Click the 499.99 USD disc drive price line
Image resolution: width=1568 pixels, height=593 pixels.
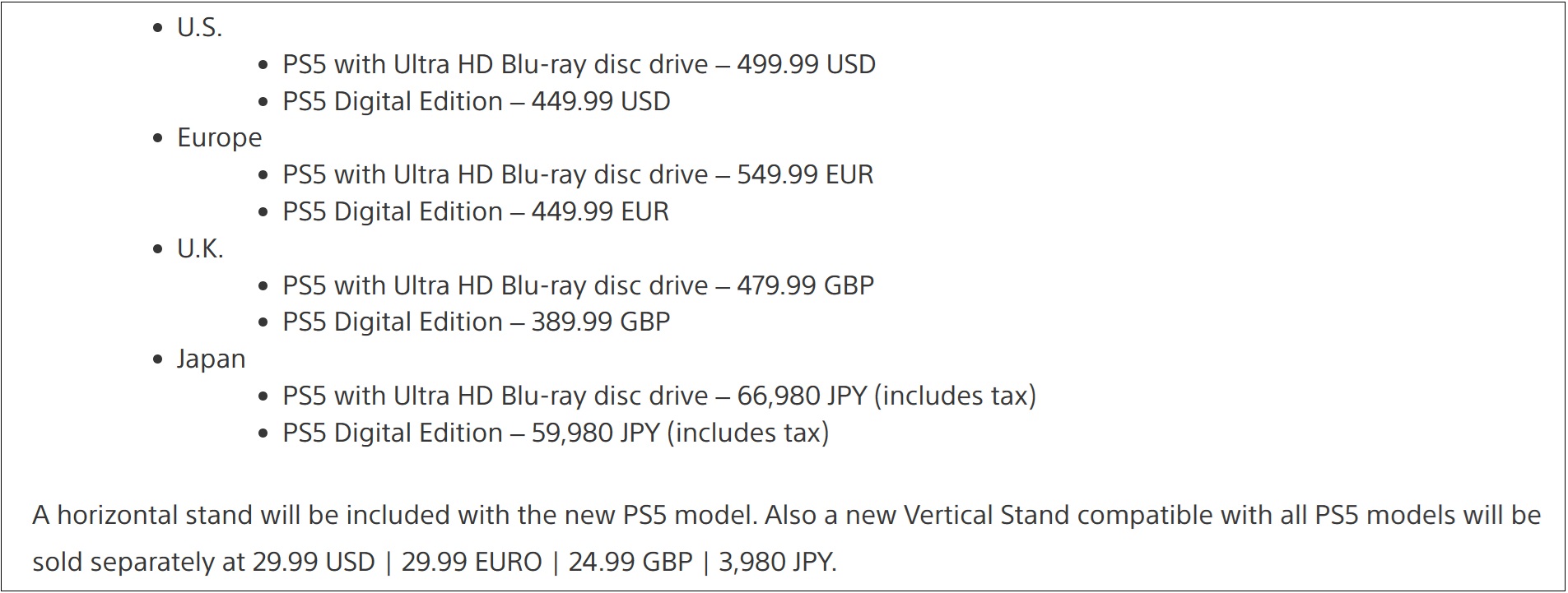(x=579, y=64)
